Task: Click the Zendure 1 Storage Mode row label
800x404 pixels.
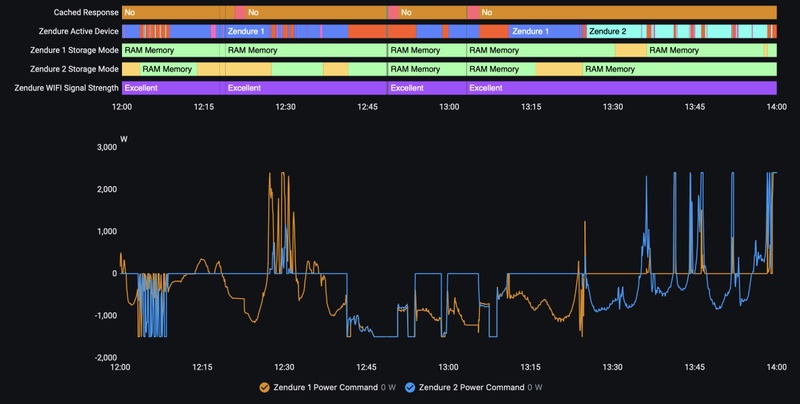Action: click(x=74, y=50)
